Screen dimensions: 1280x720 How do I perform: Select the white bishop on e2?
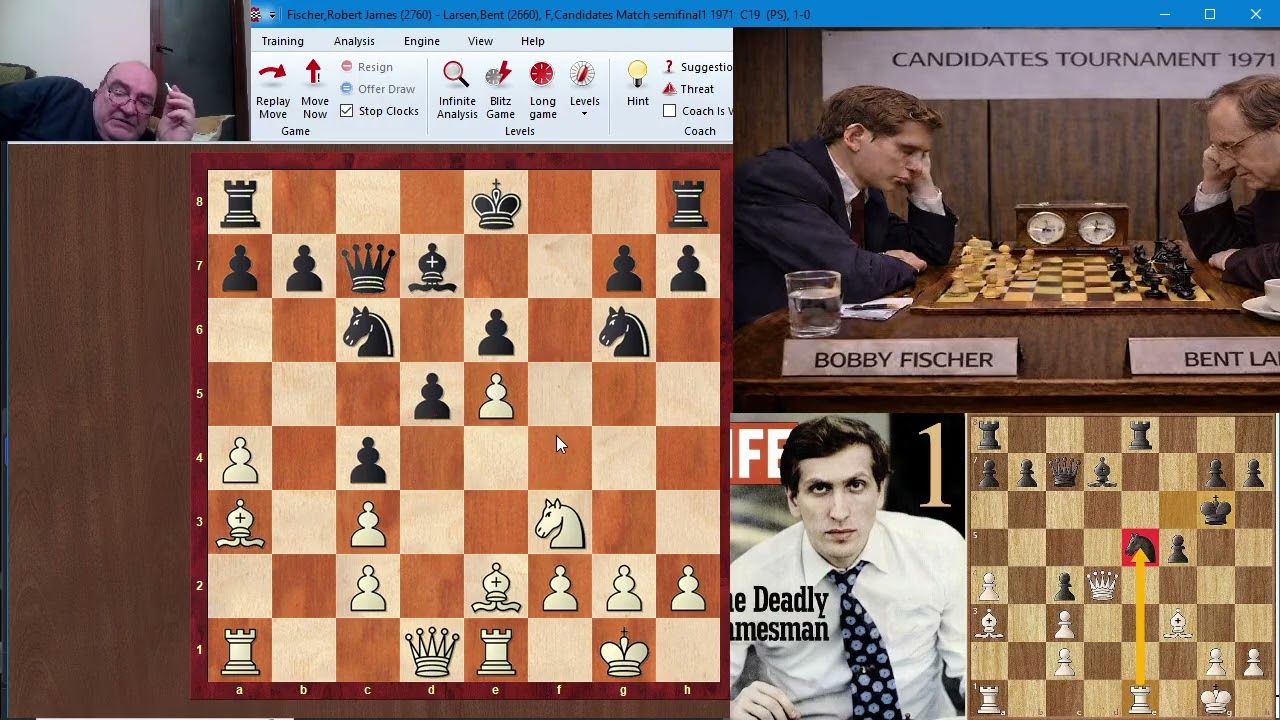tap(496, 586)
